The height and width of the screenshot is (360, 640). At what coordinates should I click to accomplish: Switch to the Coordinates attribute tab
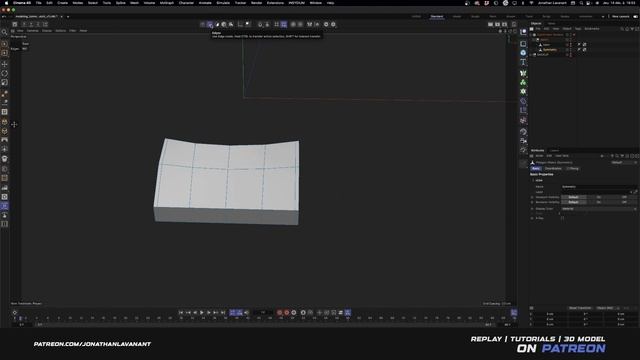click(x=553, y=169)
